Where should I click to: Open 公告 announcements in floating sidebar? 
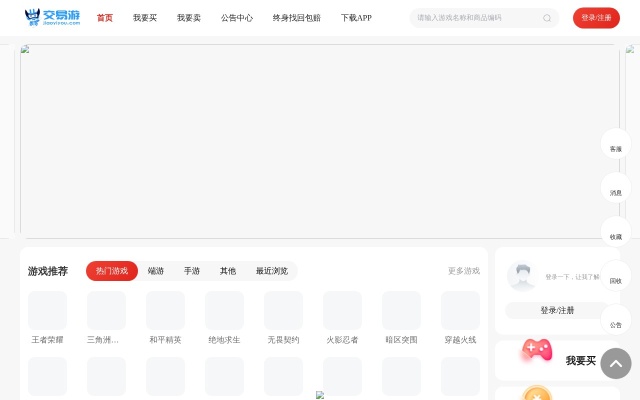[x=615, y=320]
